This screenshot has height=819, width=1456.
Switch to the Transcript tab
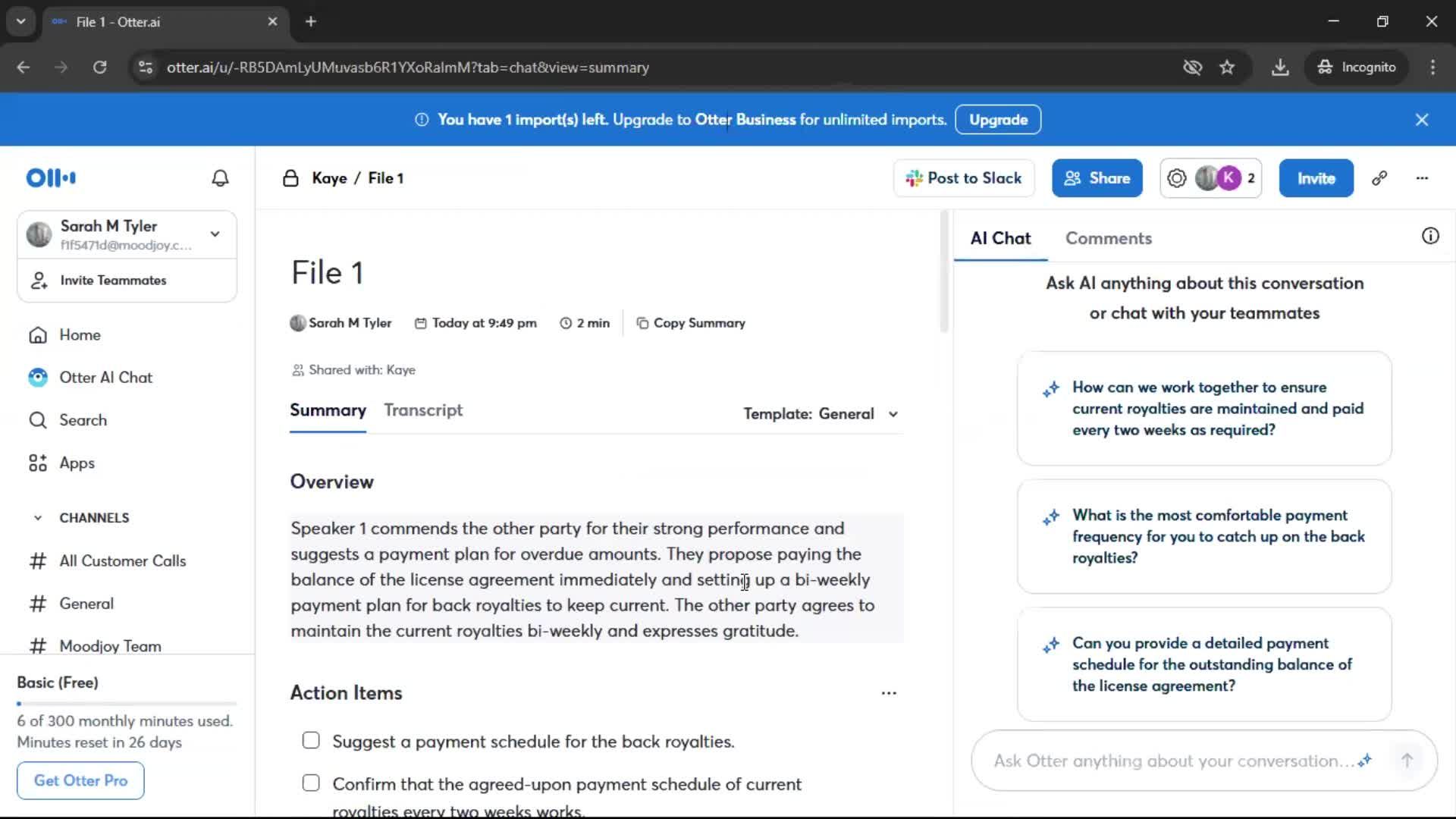coord(423,410)
